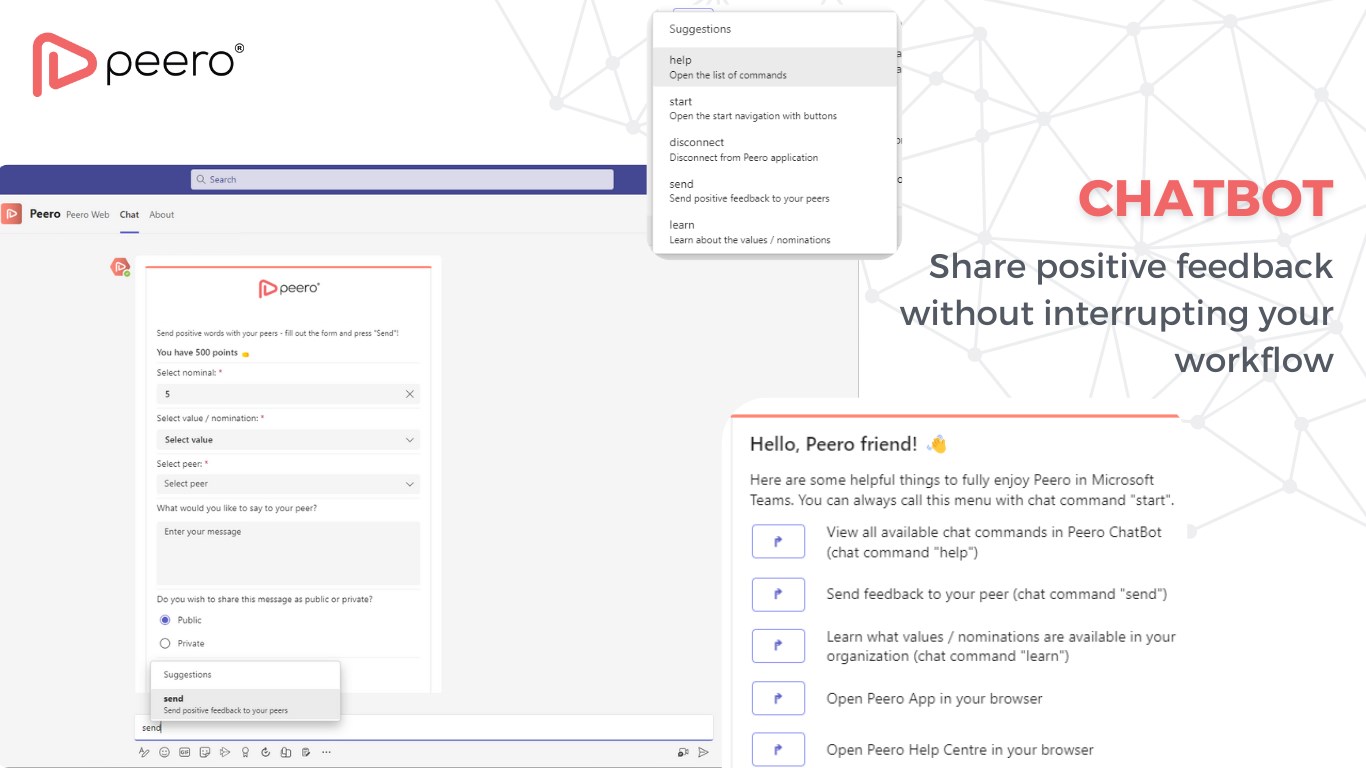This screenshot has width=1366, height=768.
Task: Click arrow button for View all chat commands
Action: tap(778, 541)
